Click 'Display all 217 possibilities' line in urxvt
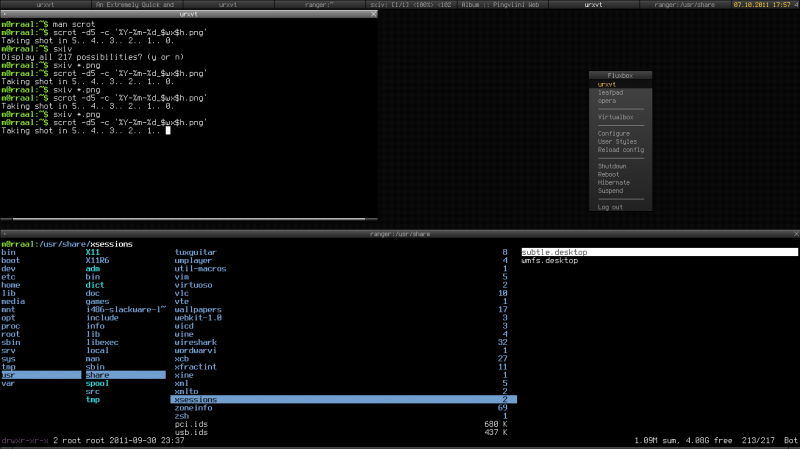Viewport: 800px width, 449px height. tap(92, 57)
